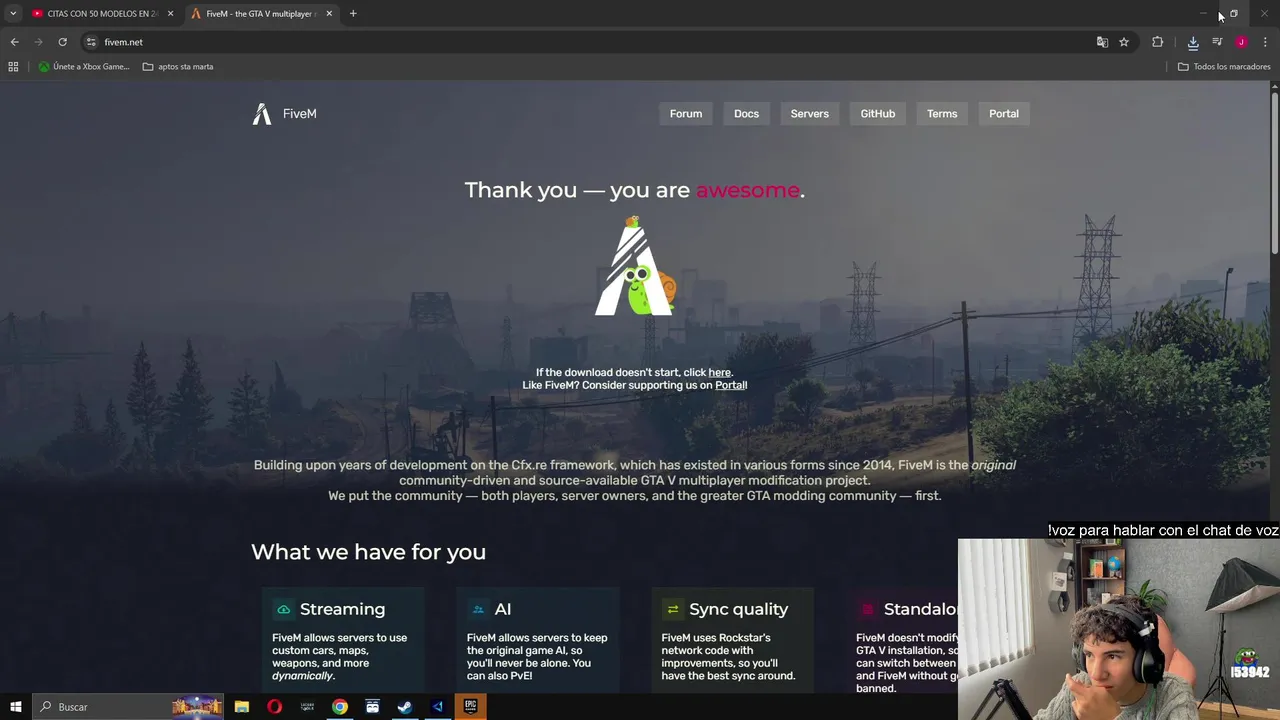The height and width of the screenshot is (720, 1280).
Task: Click the translate page icon
Action: tap(1102, 42)
